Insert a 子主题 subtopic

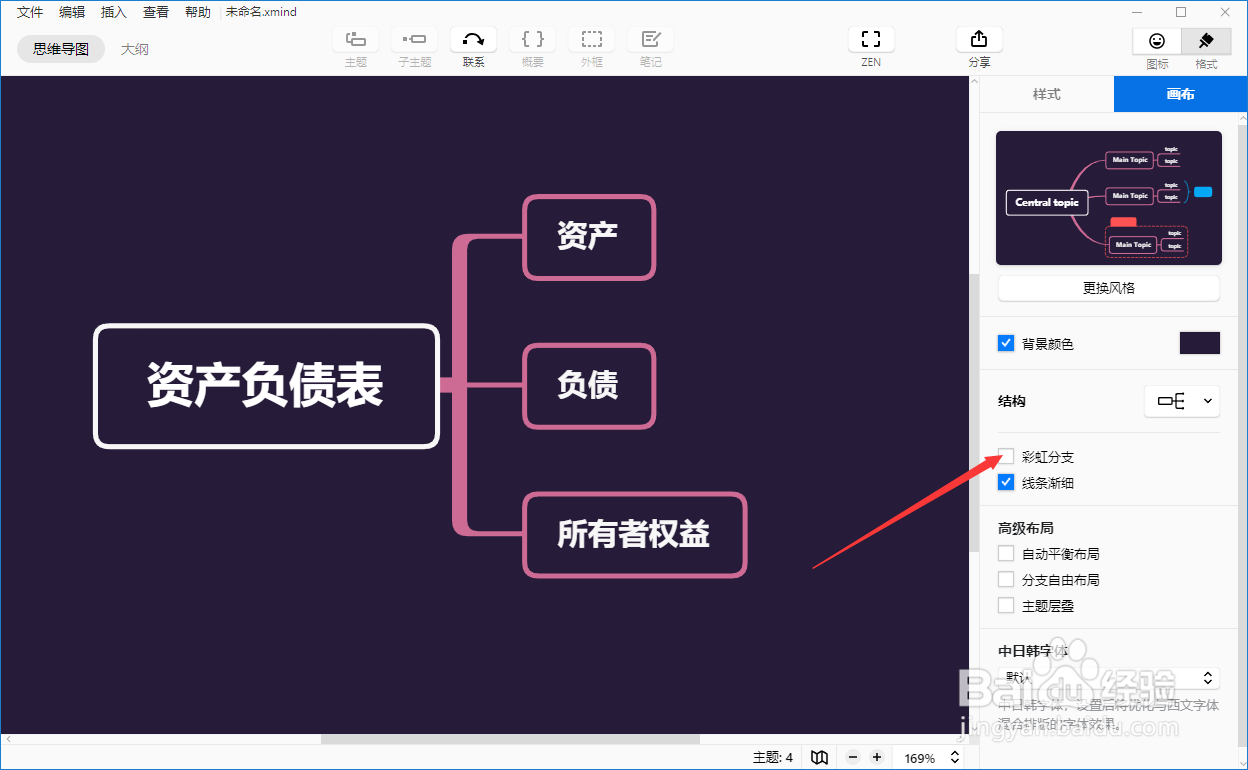pos(414,40)
